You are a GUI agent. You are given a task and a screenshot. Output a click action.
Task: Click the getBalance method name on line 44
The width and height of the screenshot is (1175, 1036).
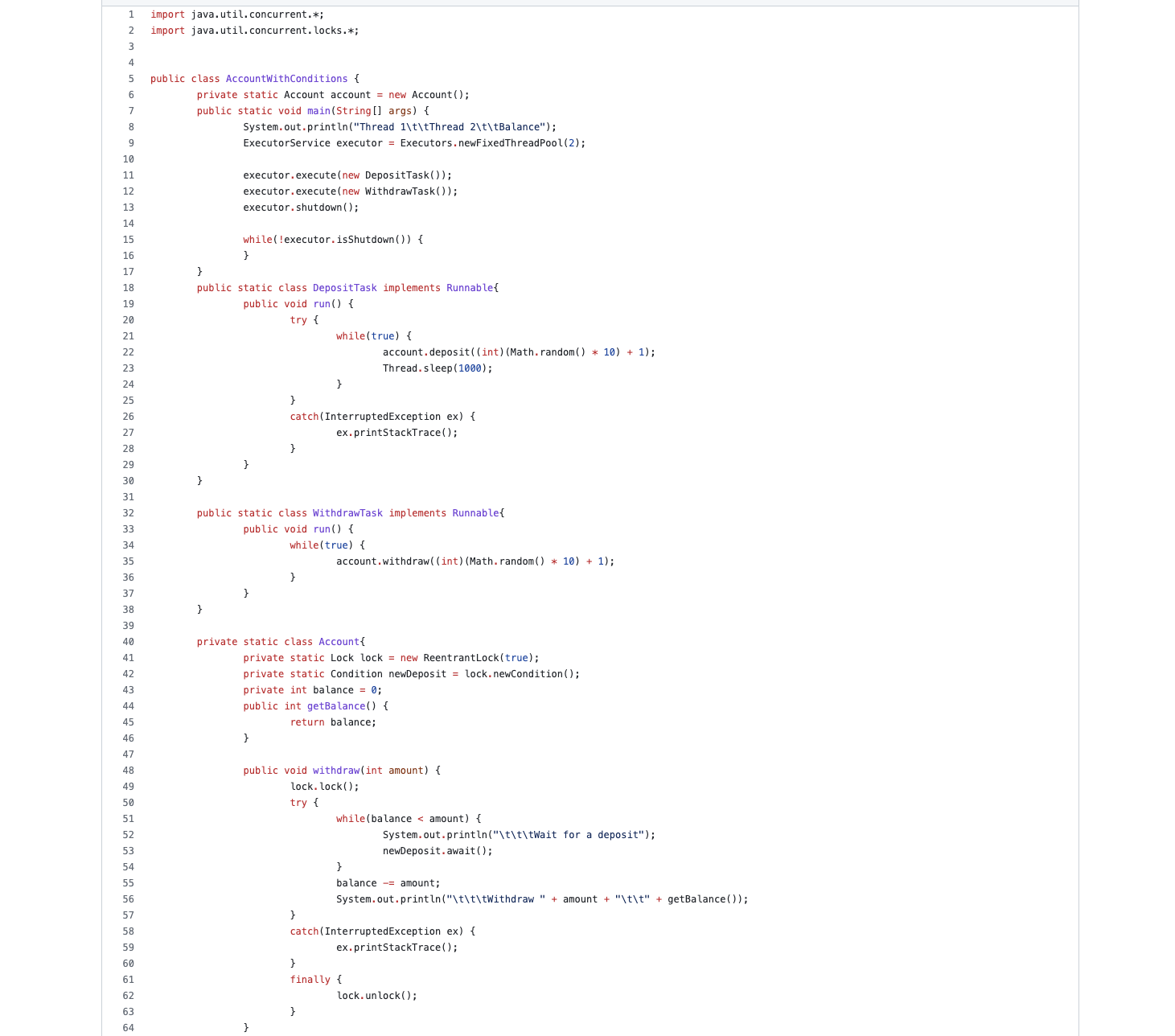coord(335,705)
